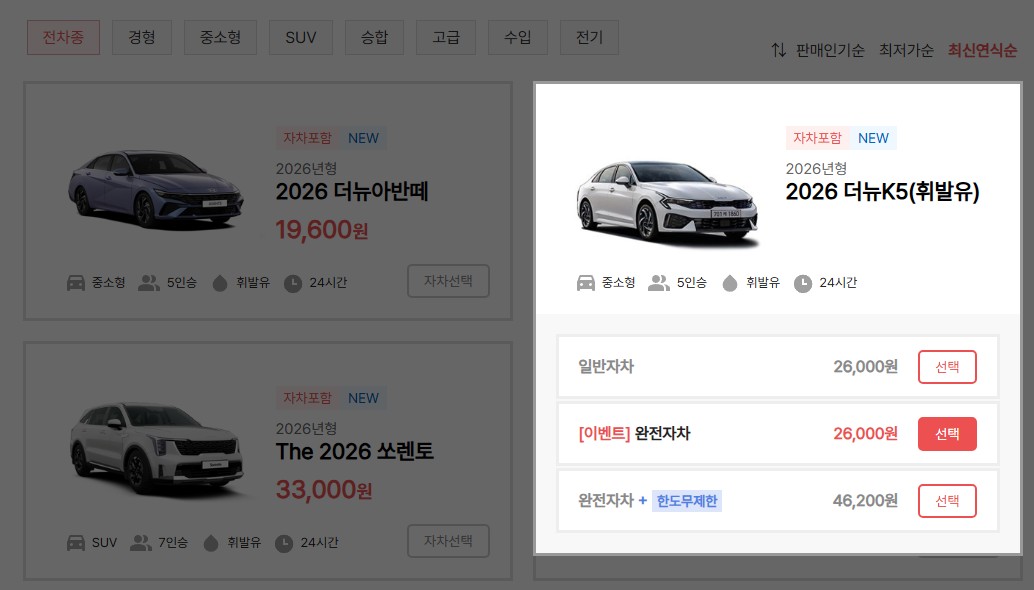The image size is (1034, 590).
Task: Click 자차포함 badge on 아반떼 card
Action: (x=307, y=138)
